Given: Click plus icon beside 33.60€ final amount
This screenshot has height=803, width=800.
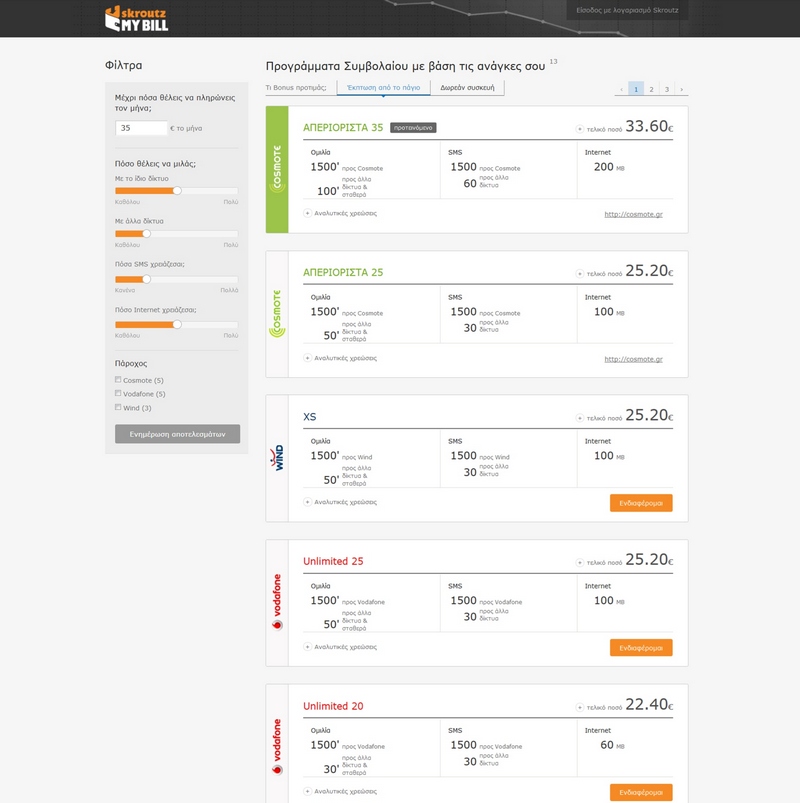Looking at the screenshot, I should tap(580, 129).
